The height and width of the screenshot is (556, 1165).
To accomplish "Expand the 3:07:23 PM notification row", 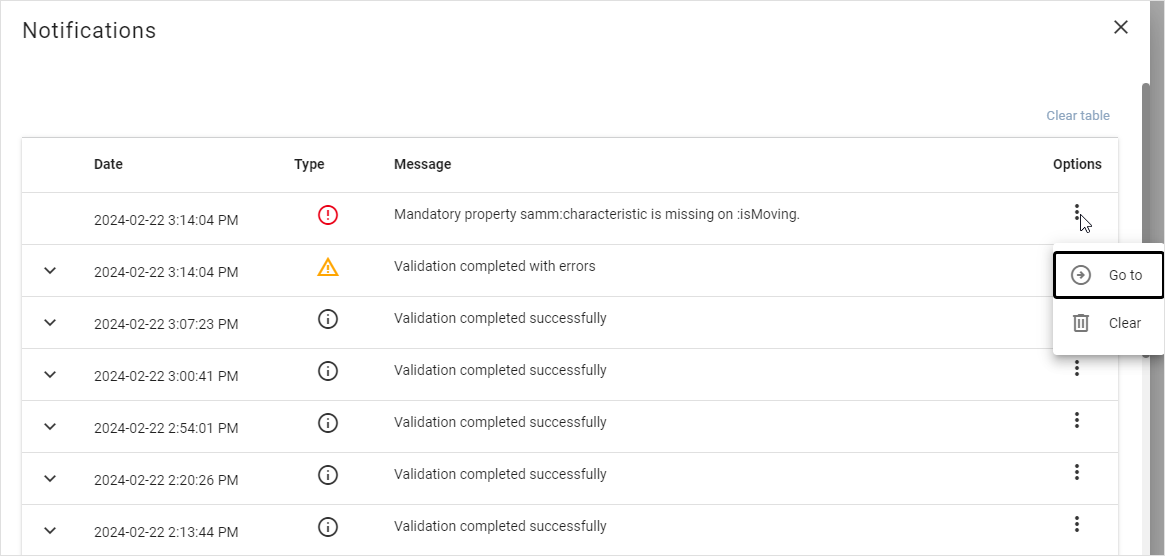I will 51,322.
